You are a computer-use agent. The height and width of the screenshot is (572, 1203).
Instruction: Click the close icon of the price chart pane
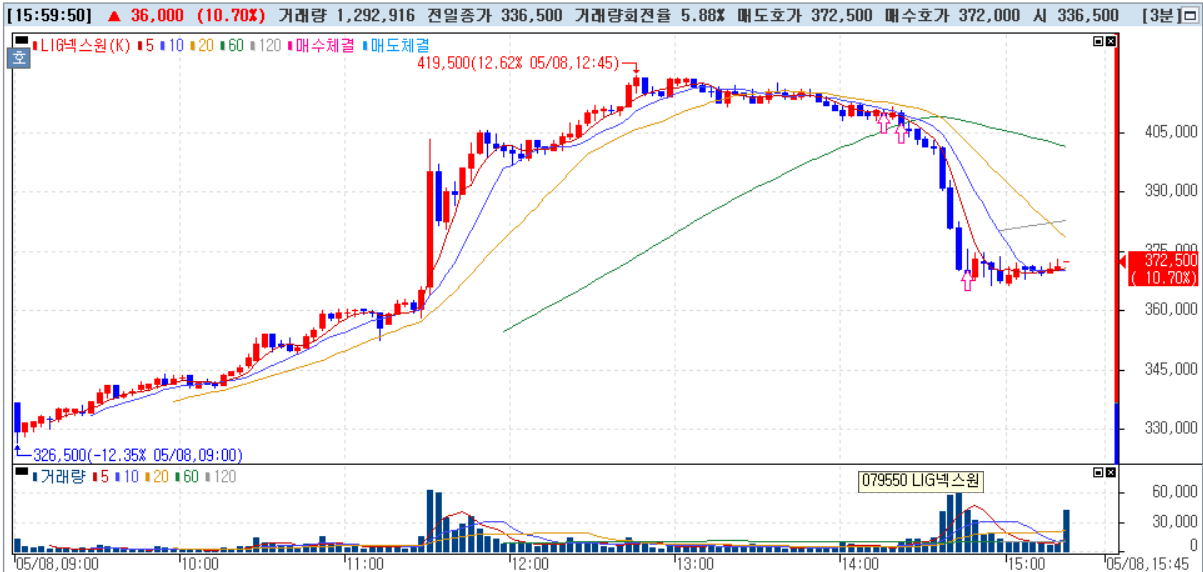point(1109,41)
